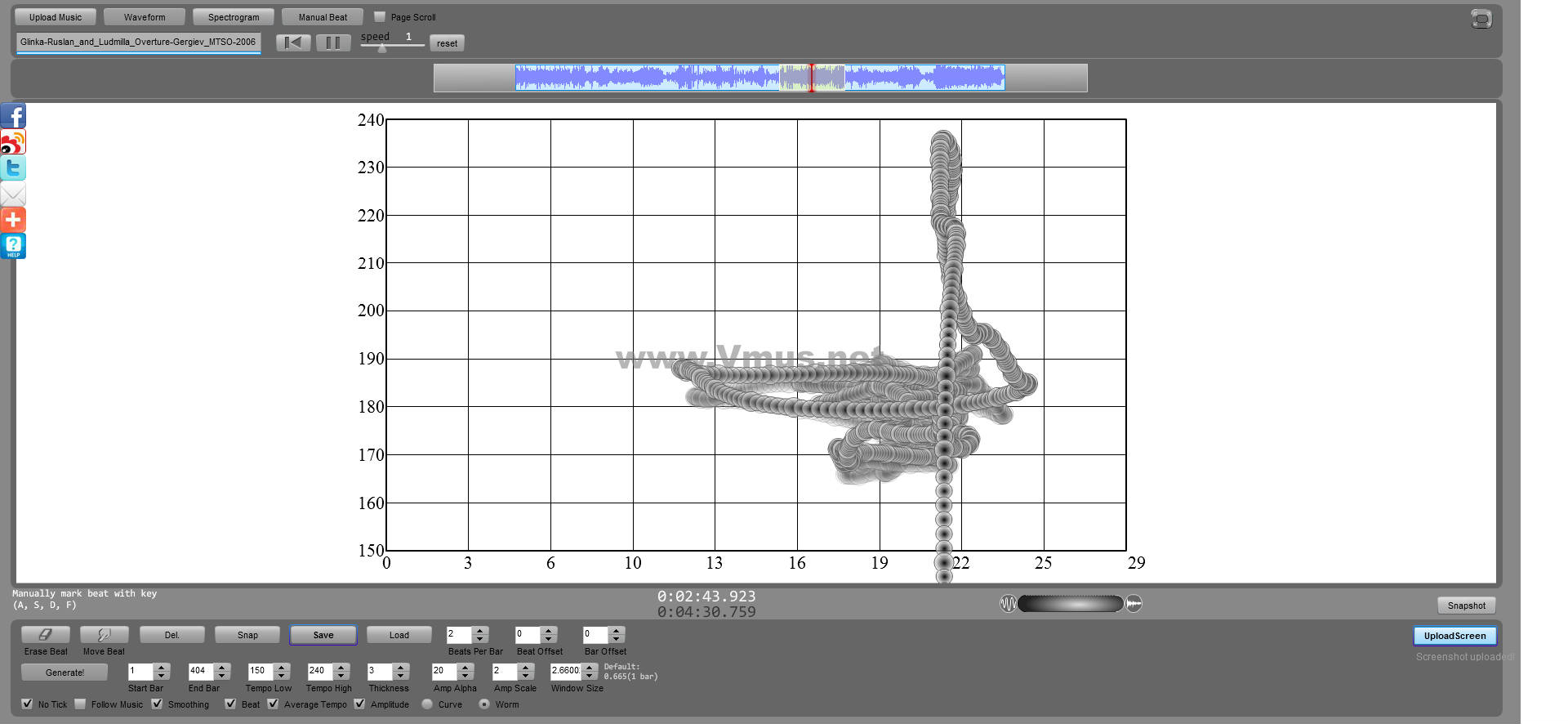Viewport: 1568px width, 724px height.
Task: Decrease the Tempo High value
Action: (341, 676)
